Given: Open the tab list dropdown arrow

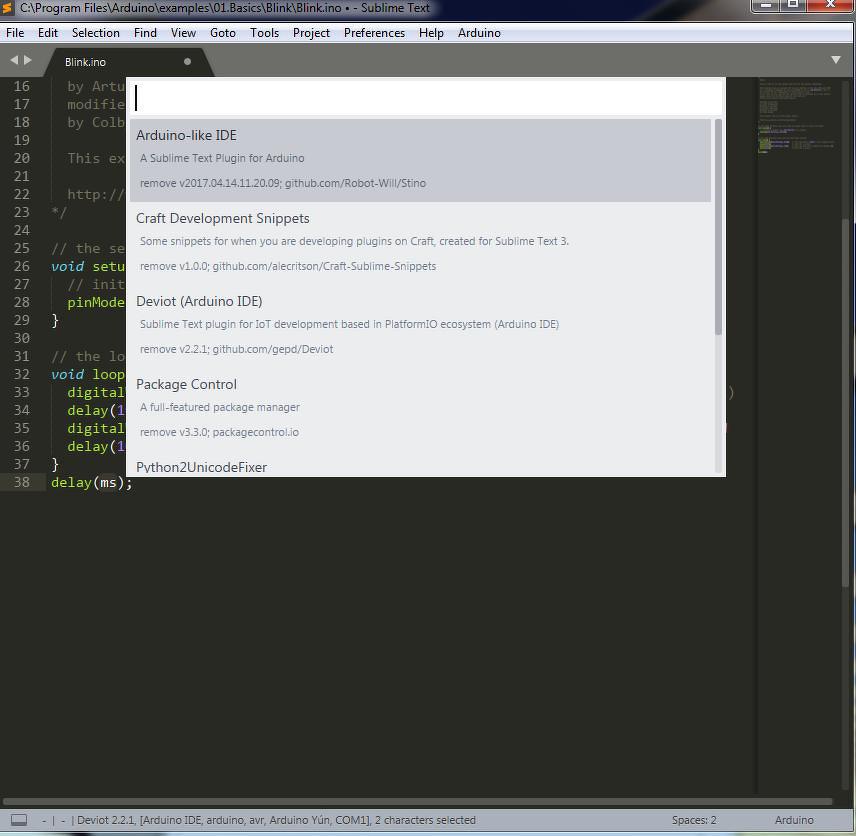Looking at the screenshot, I should pos(835,60).
